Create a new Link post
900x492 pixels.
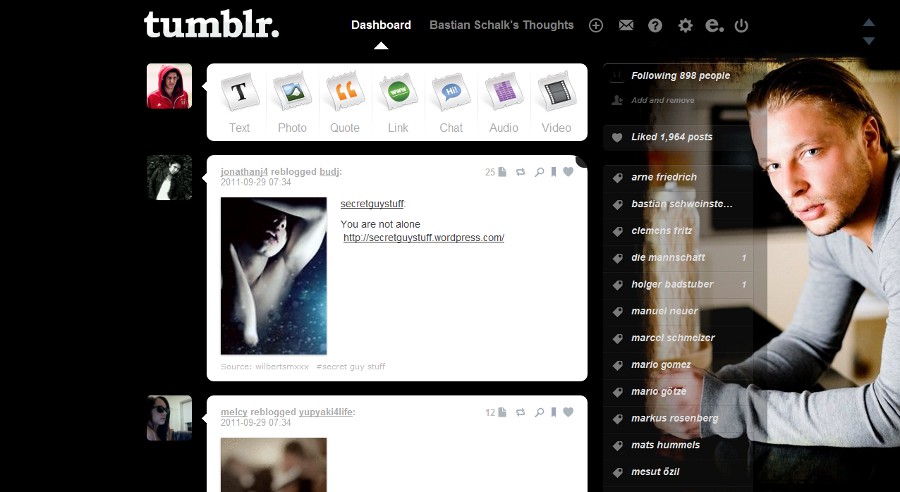398,102
